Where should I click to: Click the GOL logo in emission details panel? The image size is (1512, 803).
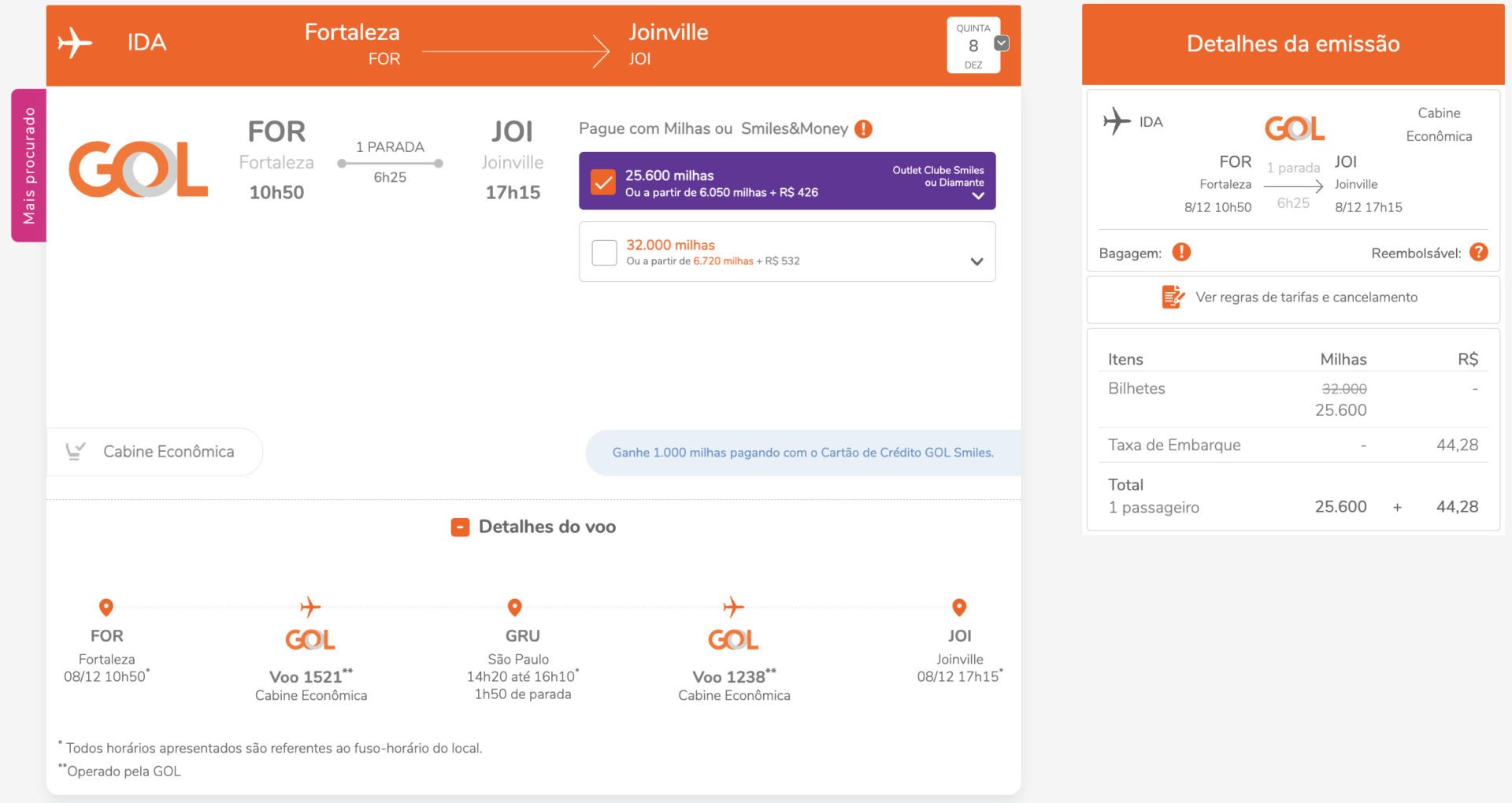click(1294, 128)
